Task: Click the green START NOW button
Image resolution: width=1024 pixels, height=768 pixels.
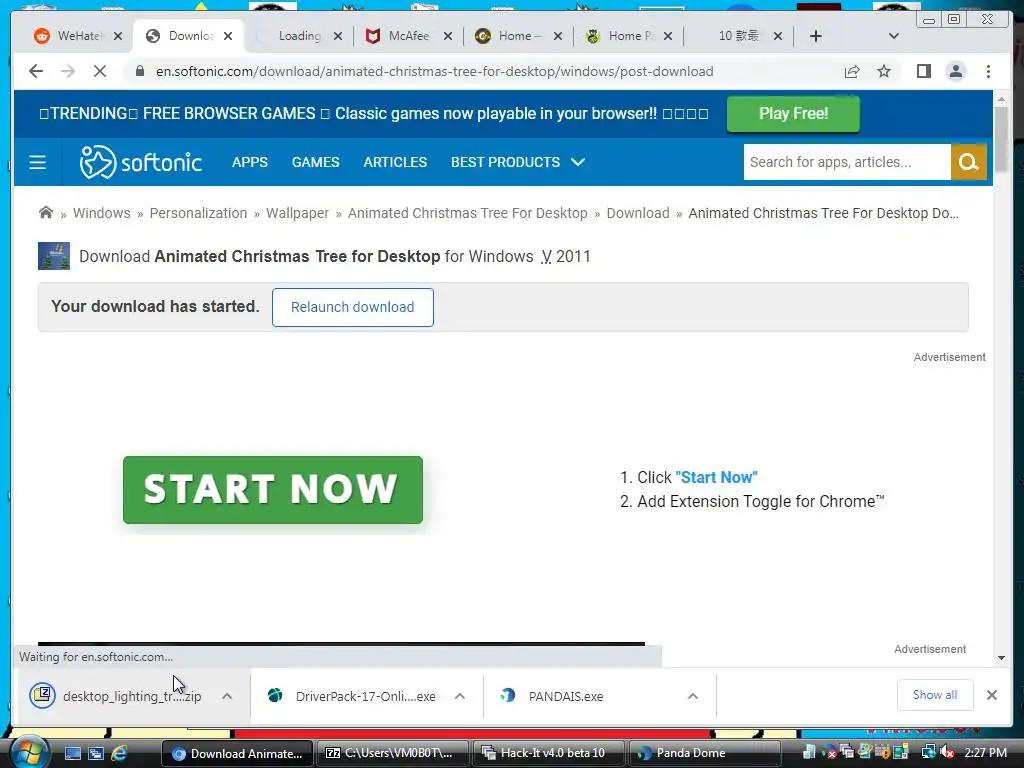Action: (273, 490)
